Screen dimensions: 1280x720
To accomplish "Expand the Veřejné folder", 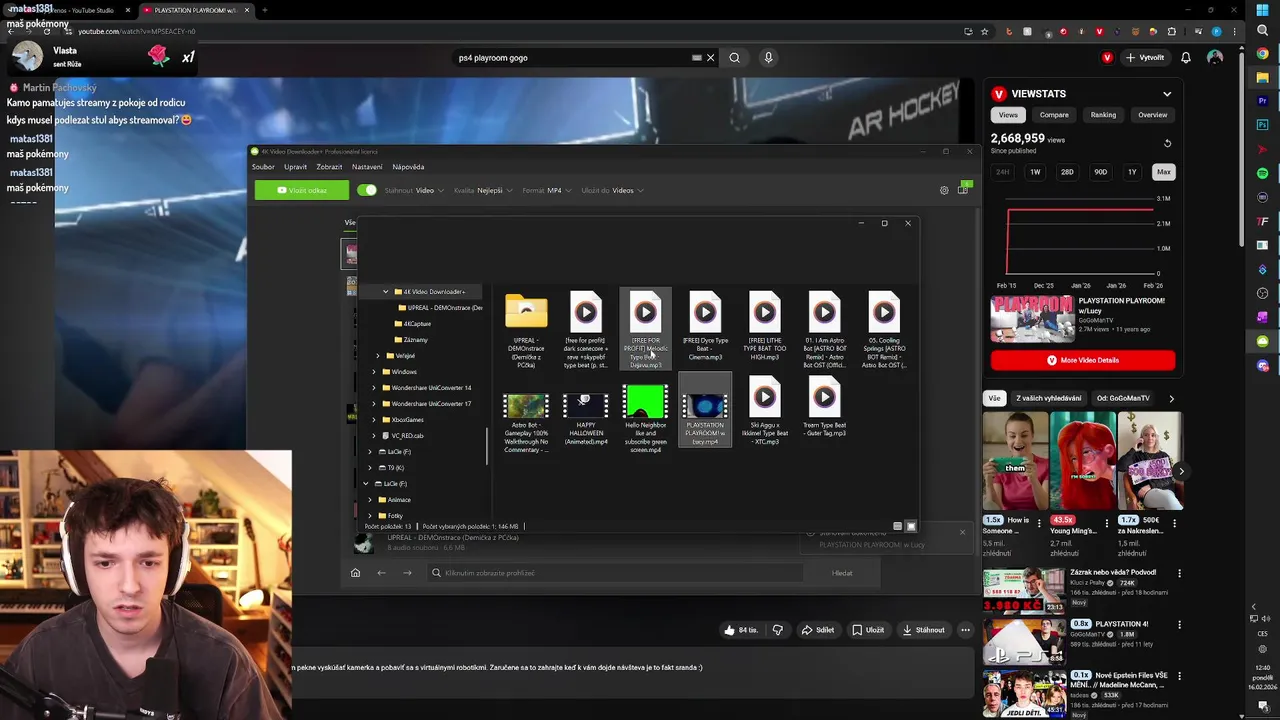I will point(377,356).
